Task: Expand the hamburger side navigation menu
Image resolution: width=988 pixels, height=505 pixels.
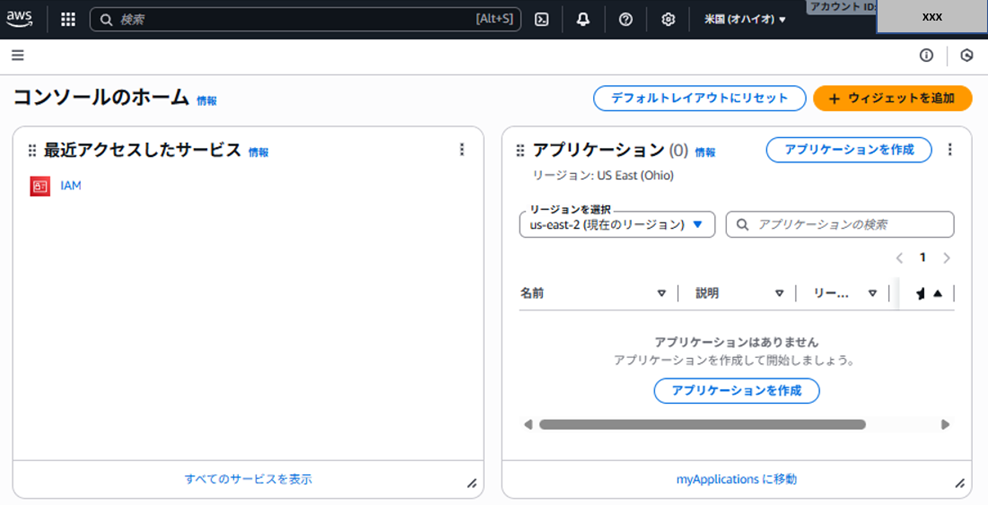Action: (x=18, y=55)
